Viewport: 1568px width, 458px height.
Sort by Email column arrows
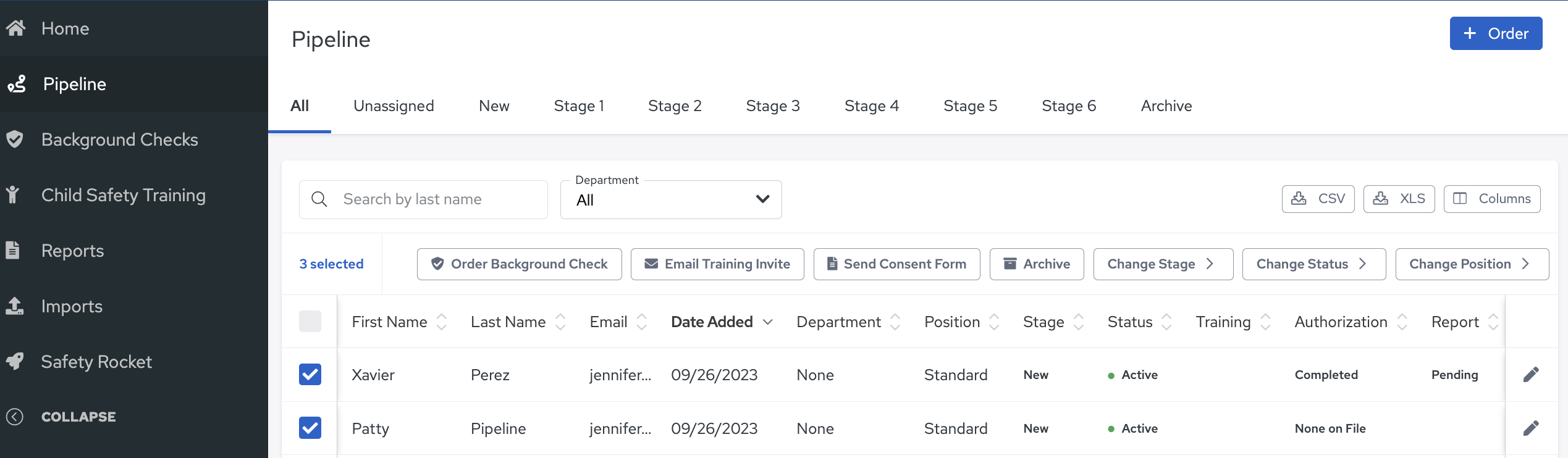point(642,322)
